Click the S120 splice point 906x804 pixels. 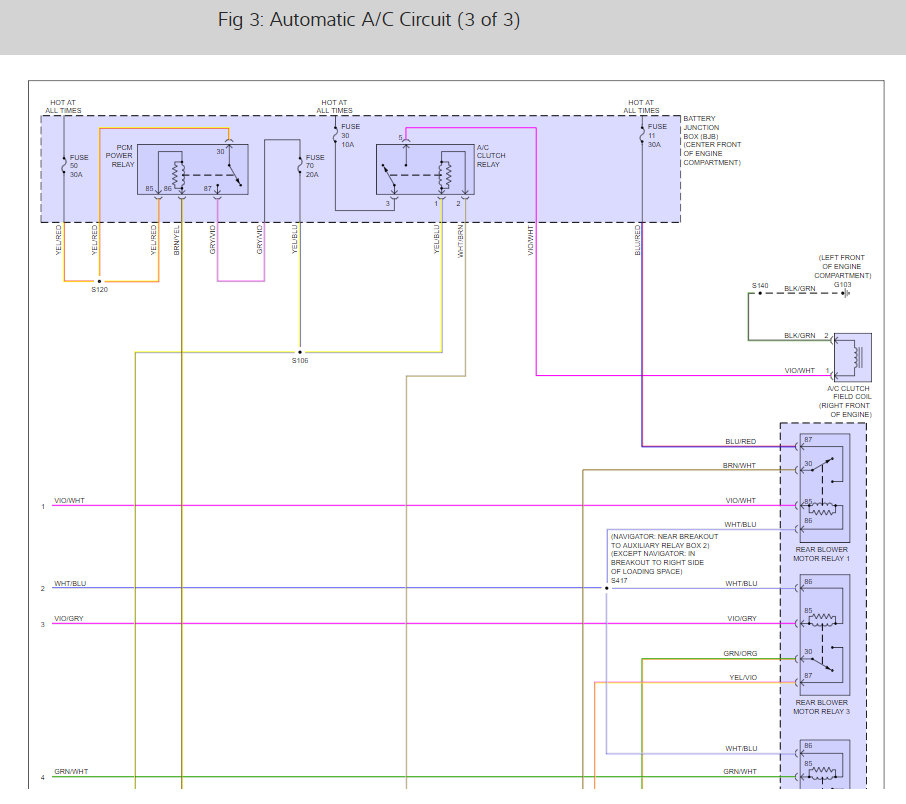click(x=99, y=282)
